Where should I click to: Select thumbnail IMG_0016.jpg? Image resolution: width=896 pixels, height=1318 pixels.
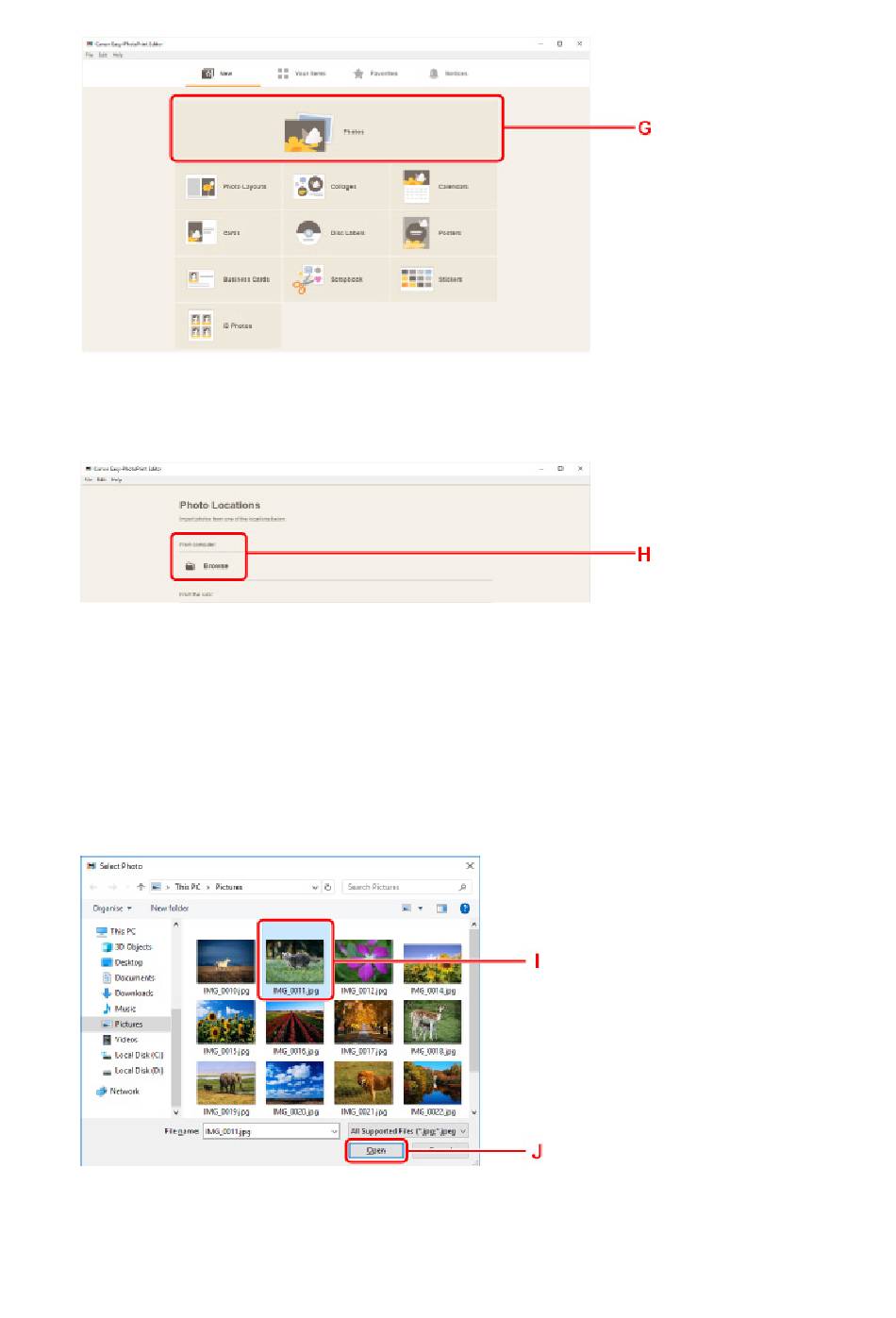point(295,1027)
